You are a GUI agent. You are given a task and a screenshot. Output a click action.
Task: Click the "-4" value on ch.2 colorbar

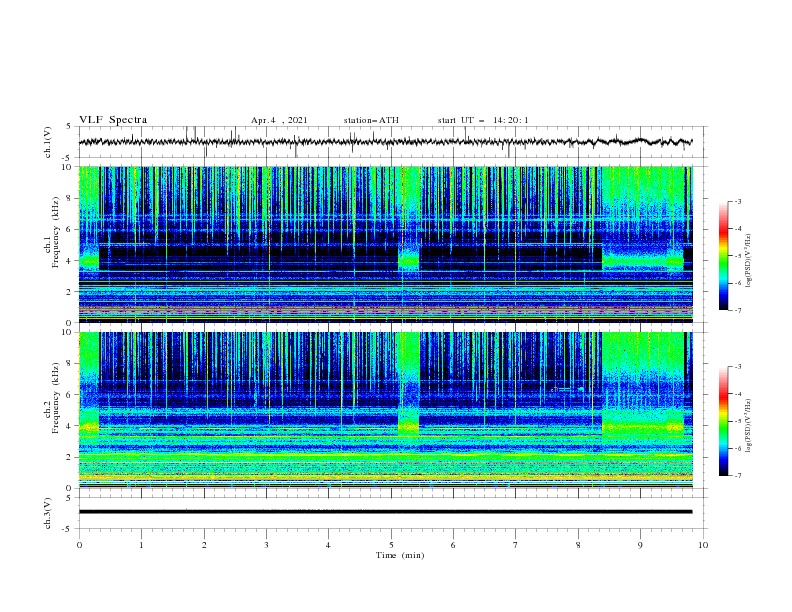pyautogui.click(x=737, y=394)
